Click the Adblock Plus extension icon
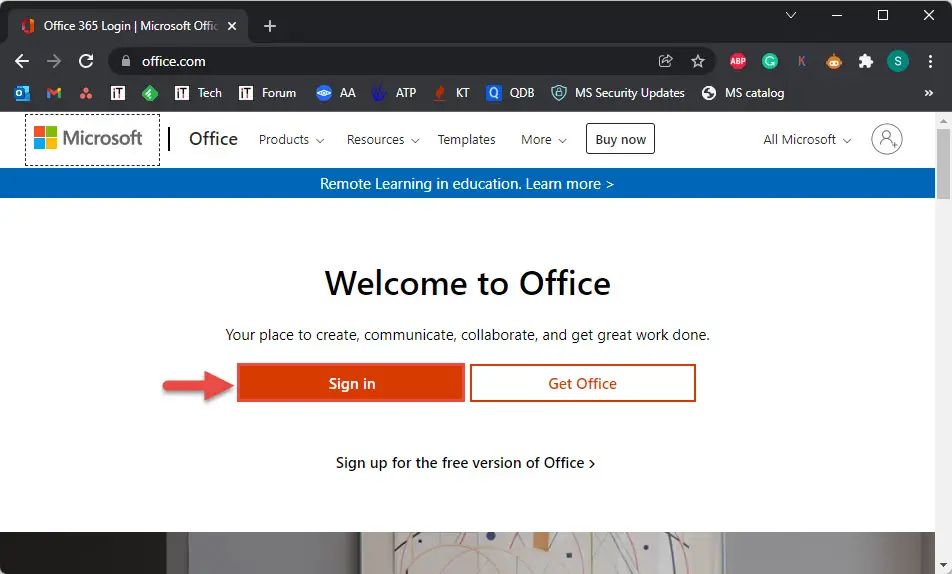The width and height of the screenshot is (952, 574). coord(738,61)
